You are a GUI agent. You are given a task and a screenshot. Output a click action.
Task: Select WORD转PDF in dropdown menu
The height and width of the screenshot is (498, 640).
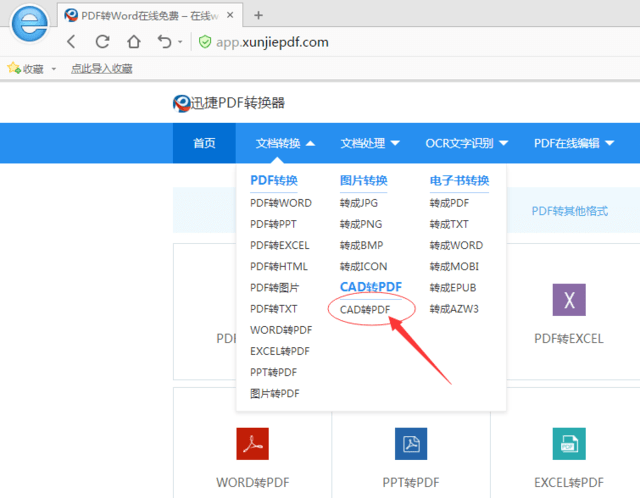281,330
